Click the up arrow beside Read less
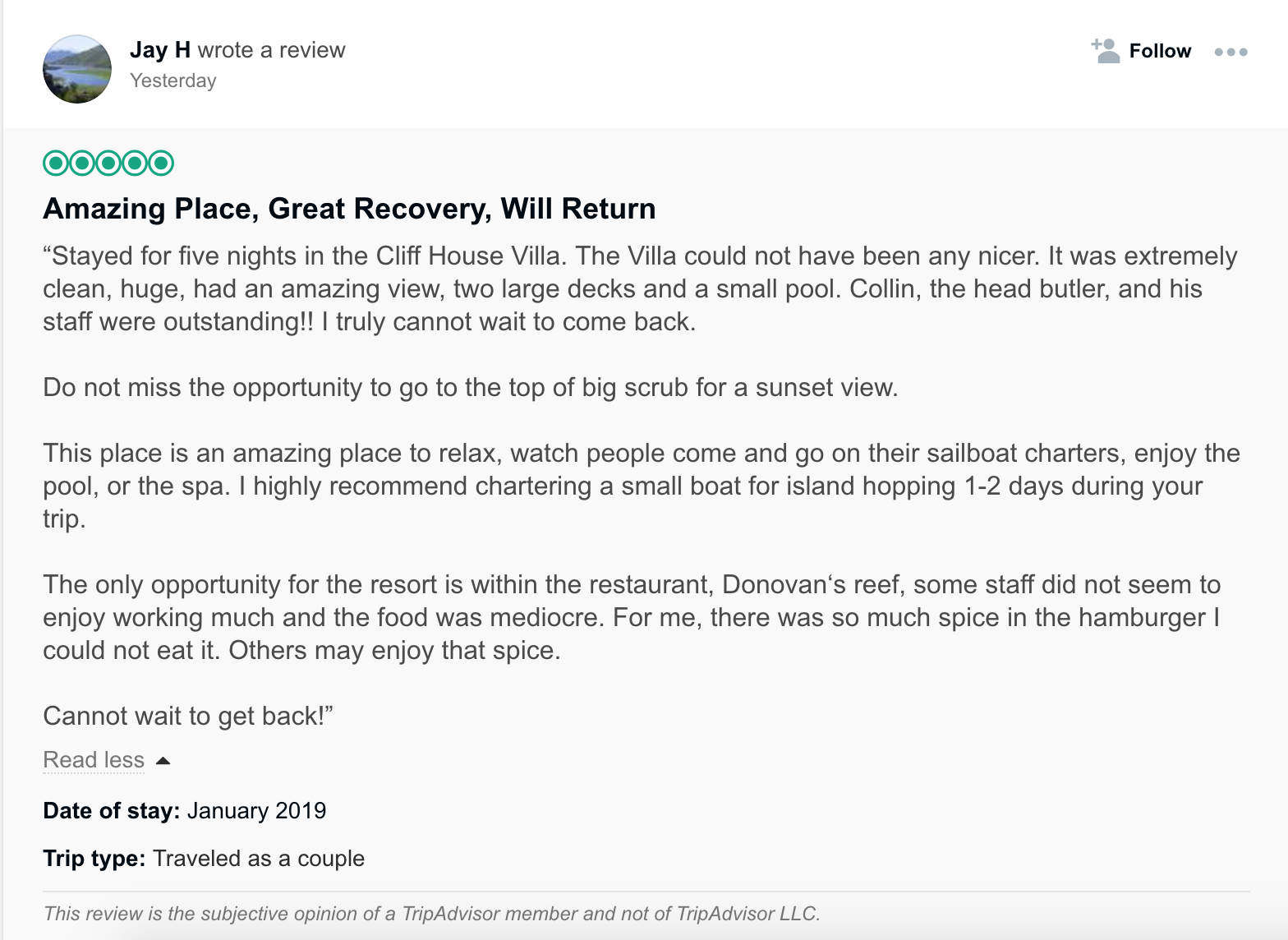Image resolution: width=1288 pixels, height=940 pixels. [x=163, y=761]
